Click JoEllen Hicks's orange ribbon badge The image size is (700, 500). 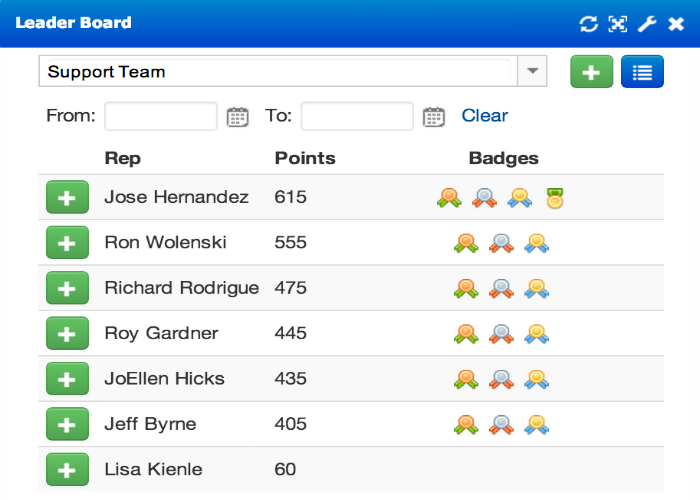[466, 379]
